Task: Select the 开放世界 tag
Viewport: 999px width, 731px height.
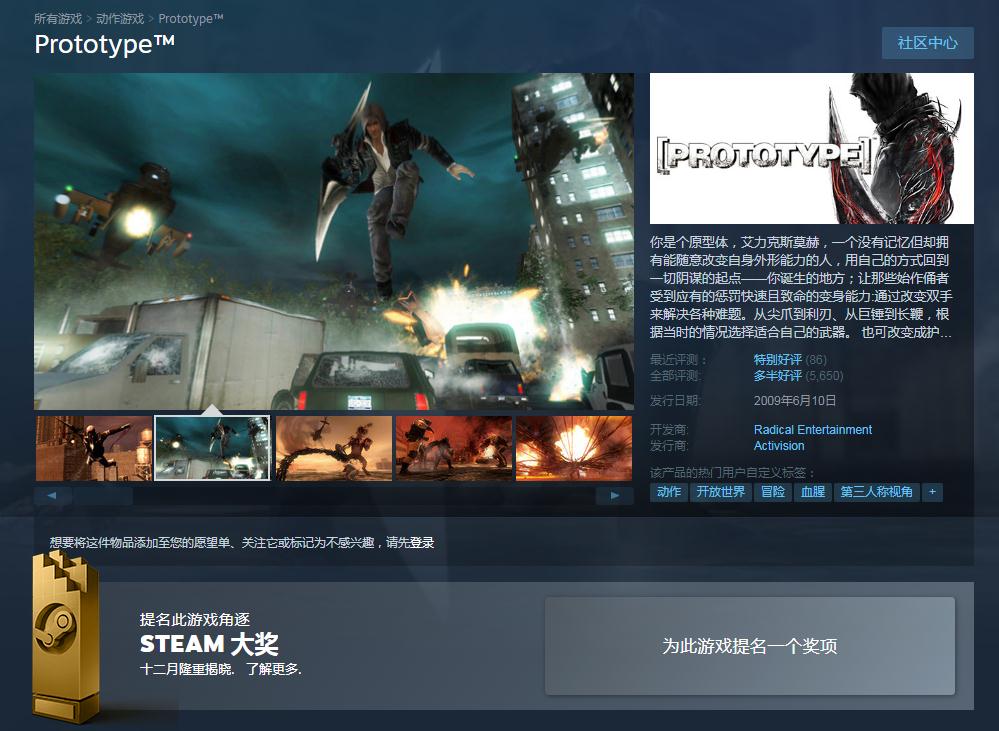Action: coord(721,492)
